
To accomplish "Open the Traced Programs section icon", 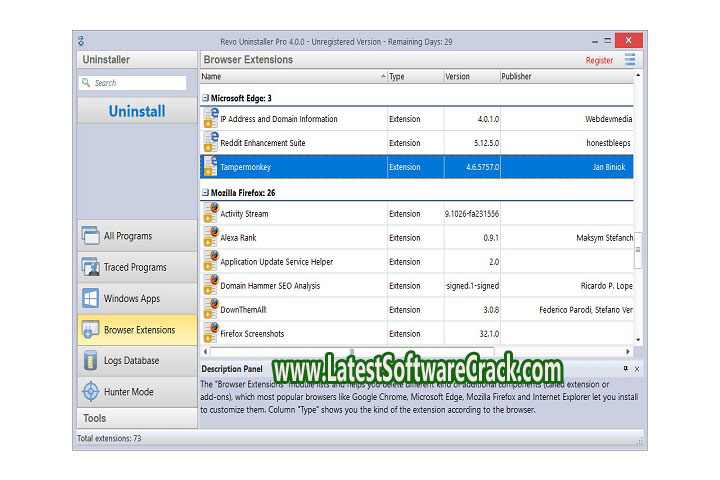I will tap(90, 267).
